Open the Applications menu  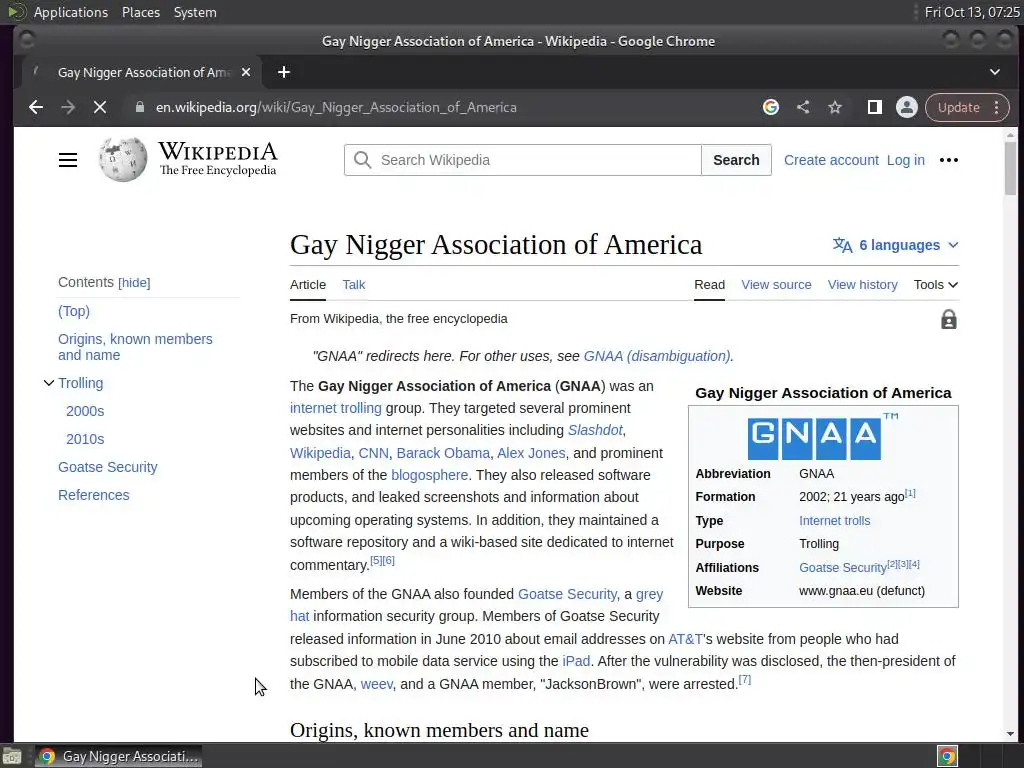tap(71, 12)
